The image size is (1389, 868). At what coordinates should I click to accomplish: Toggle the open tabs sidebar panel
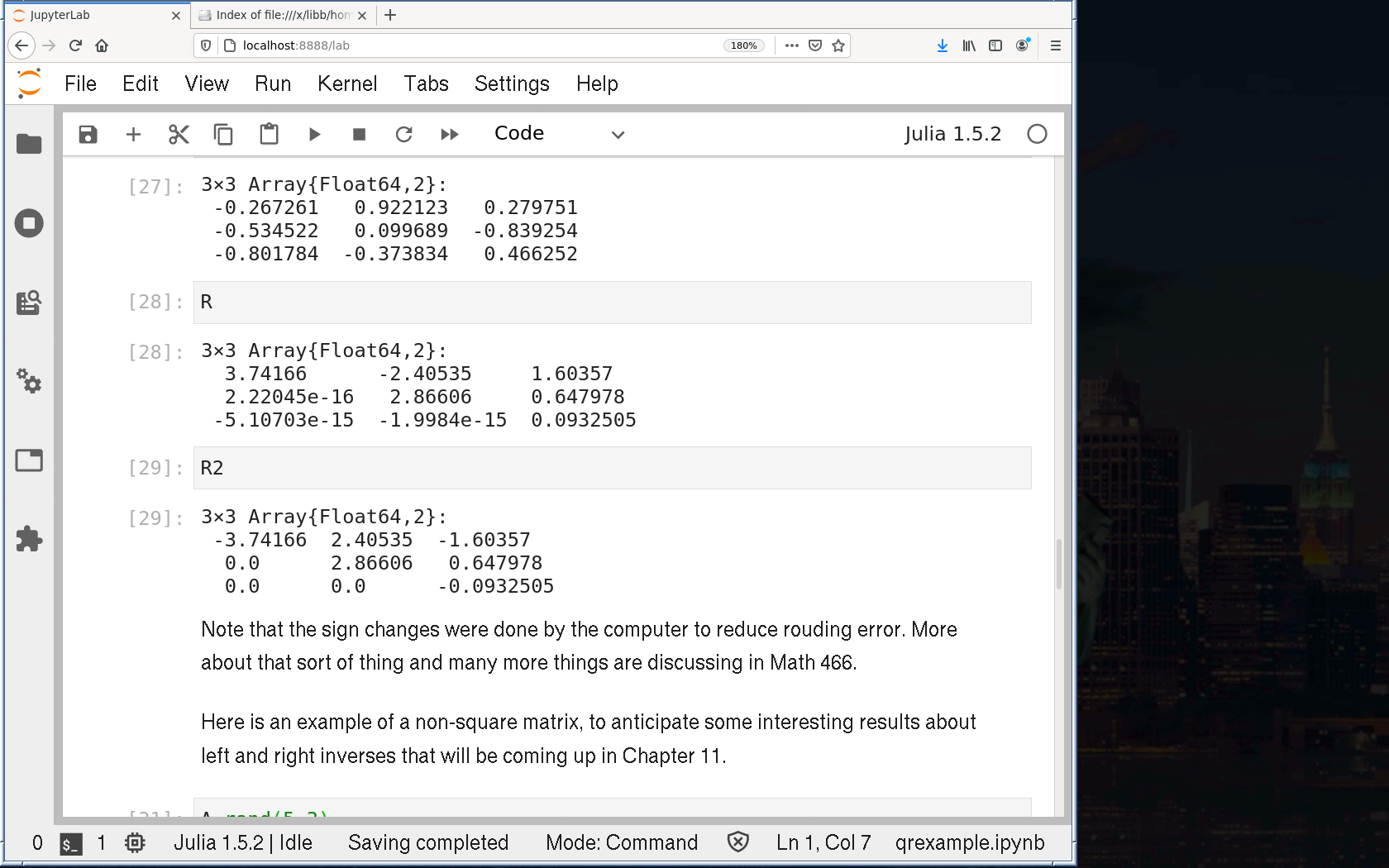[x=29, y=460]
